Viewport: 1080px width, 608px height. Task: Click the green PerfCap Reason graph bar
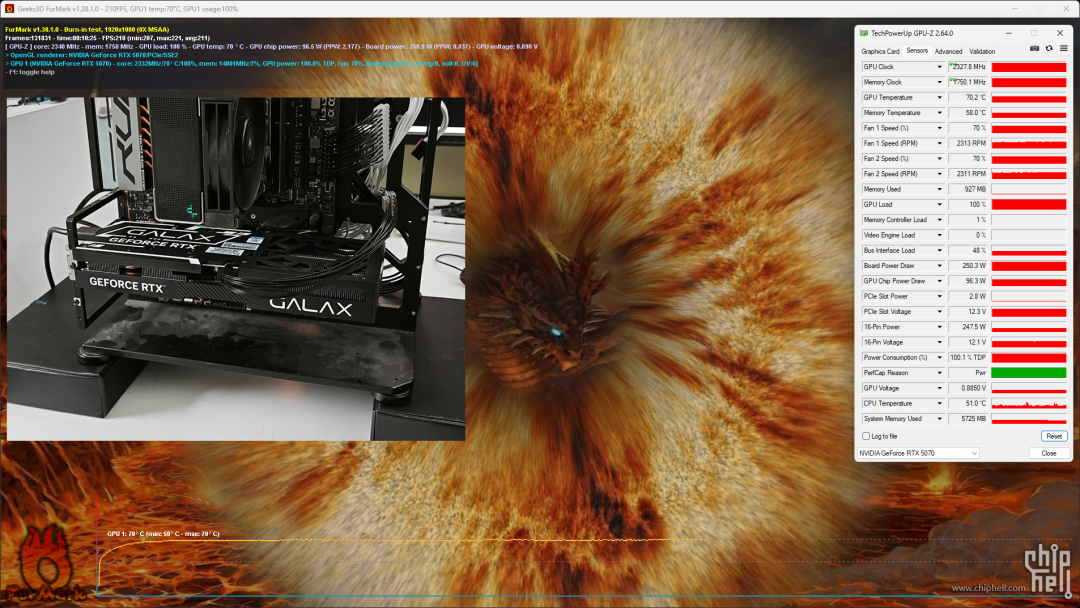1029,373
